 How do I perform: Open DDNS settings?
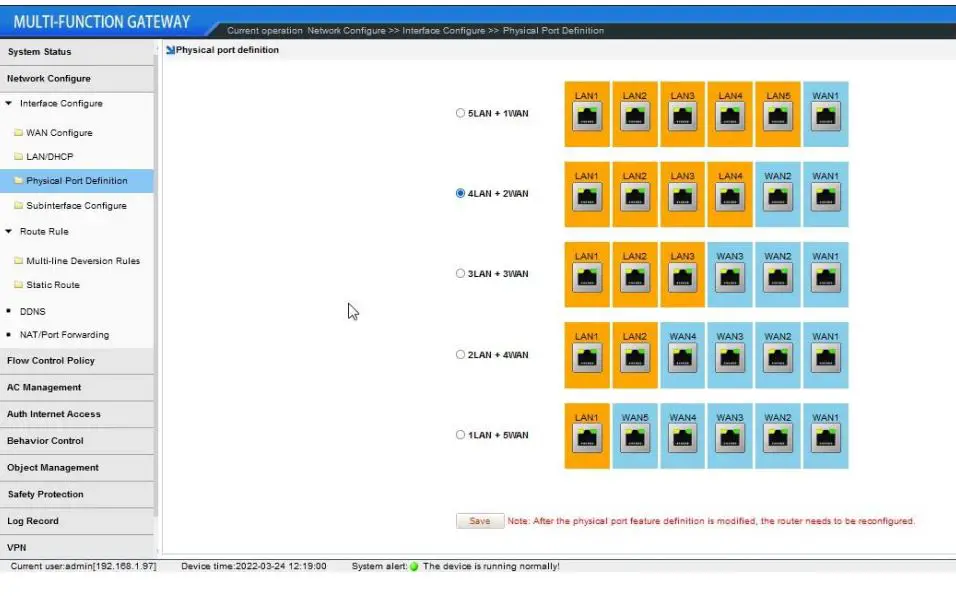(32, 312)
